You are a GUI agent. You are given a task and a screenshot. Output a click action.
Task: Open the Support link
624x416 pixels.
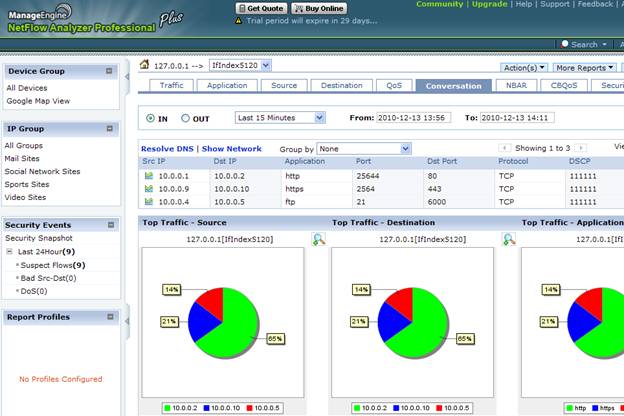555,4
